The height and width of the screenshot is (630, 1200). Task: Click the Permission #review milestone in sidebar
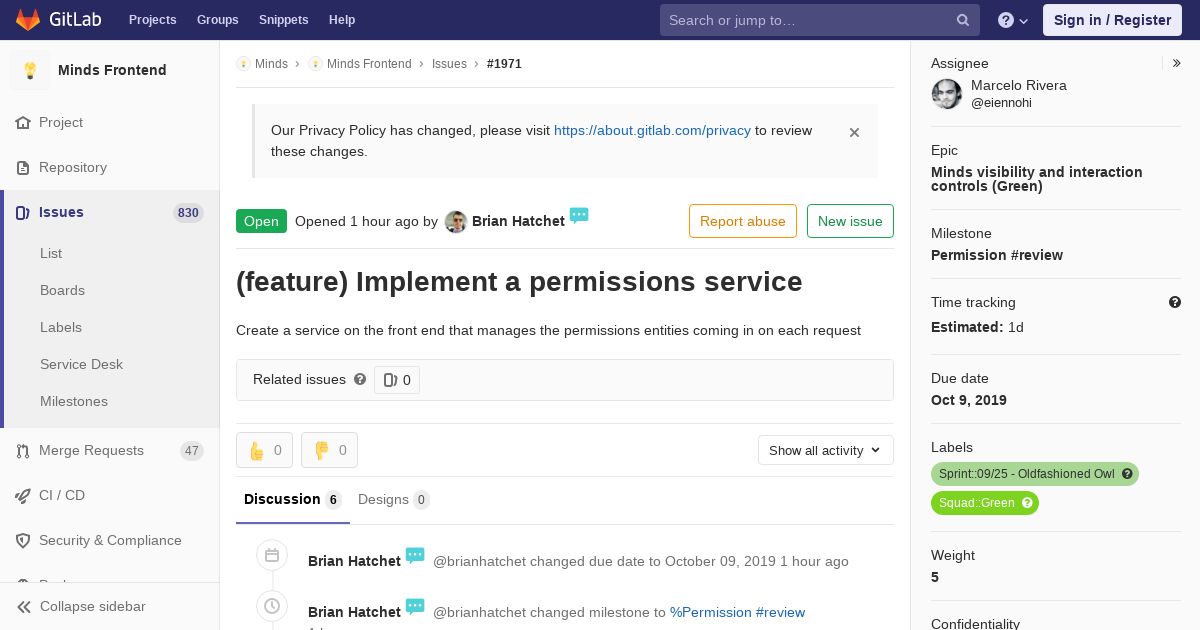(997, 255)
